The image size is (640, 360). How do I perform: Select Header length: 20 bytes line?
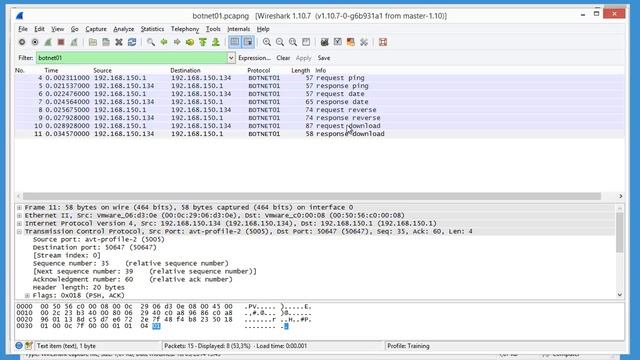tap(78, 287)
